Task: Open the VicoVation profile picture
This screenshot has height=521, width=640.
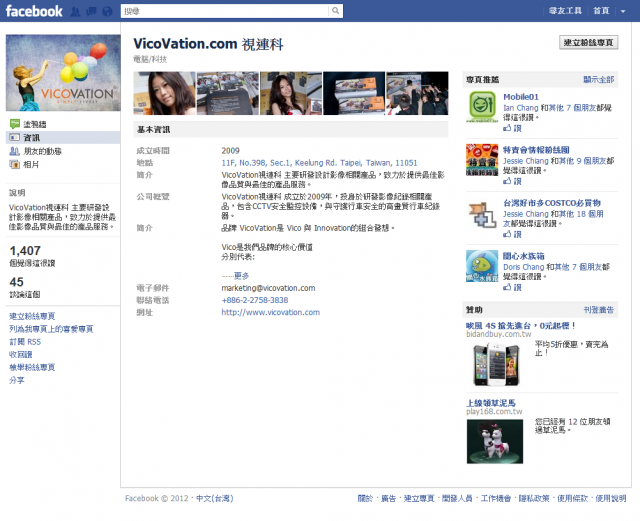Action: click(x=63, y=73)
